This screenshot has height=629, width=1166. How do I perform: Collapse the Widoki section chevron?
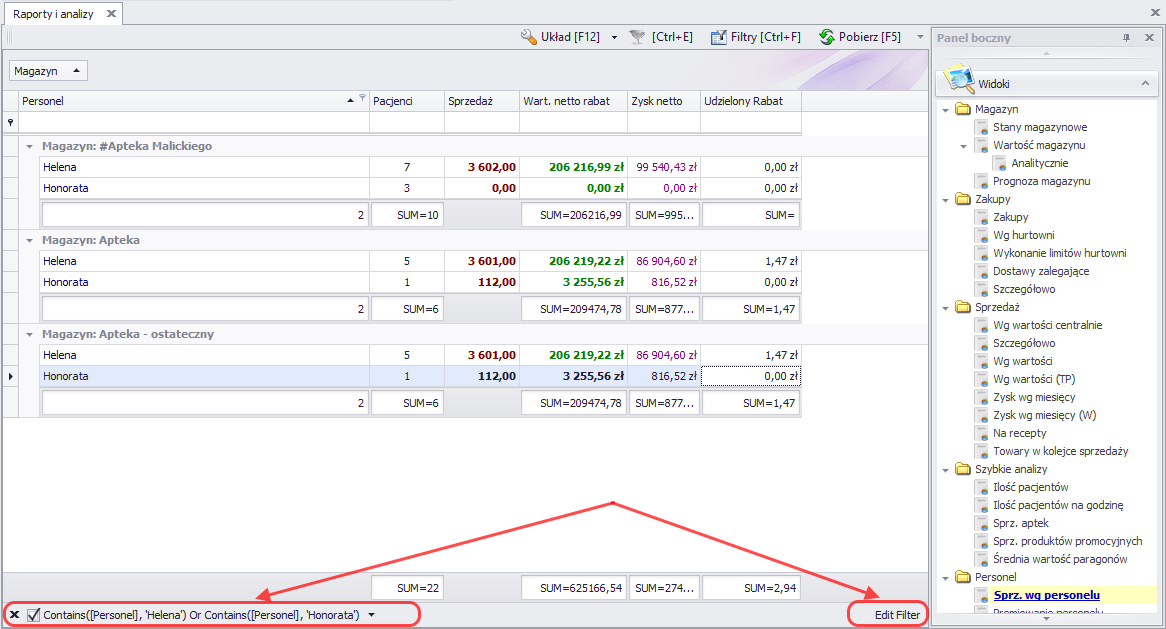[1144, 84]
